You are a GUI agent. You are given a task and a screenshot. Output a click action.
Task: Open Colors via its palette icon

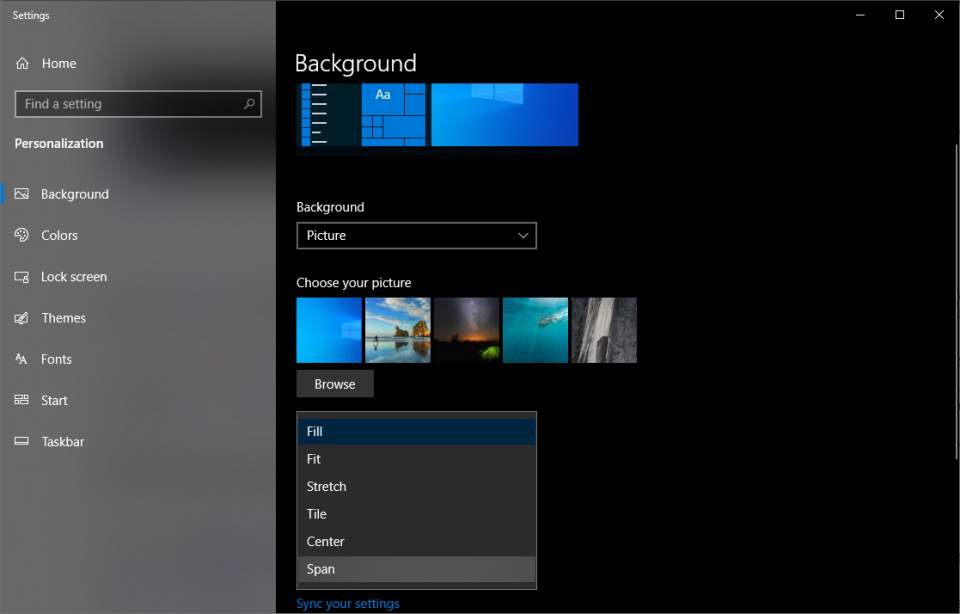click(x=22, y=235)
